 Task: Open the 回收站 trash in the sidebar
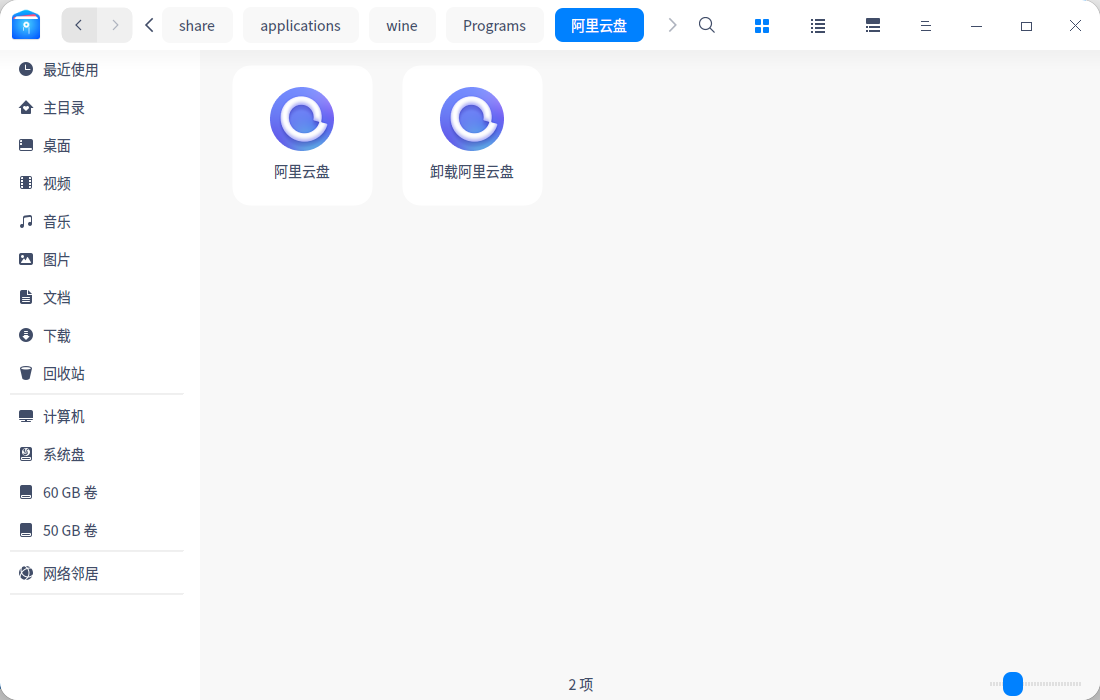tap(64, 373)
